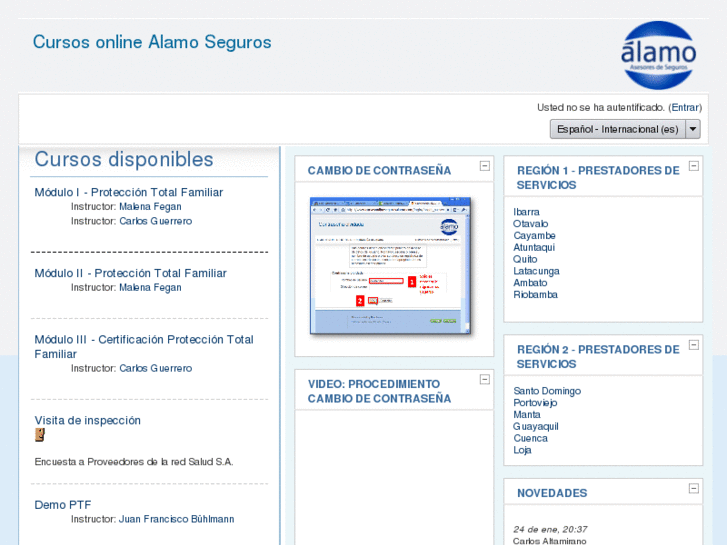
Task: View instructor Malena Fegan under Módulo II
Action: point(150,288)
